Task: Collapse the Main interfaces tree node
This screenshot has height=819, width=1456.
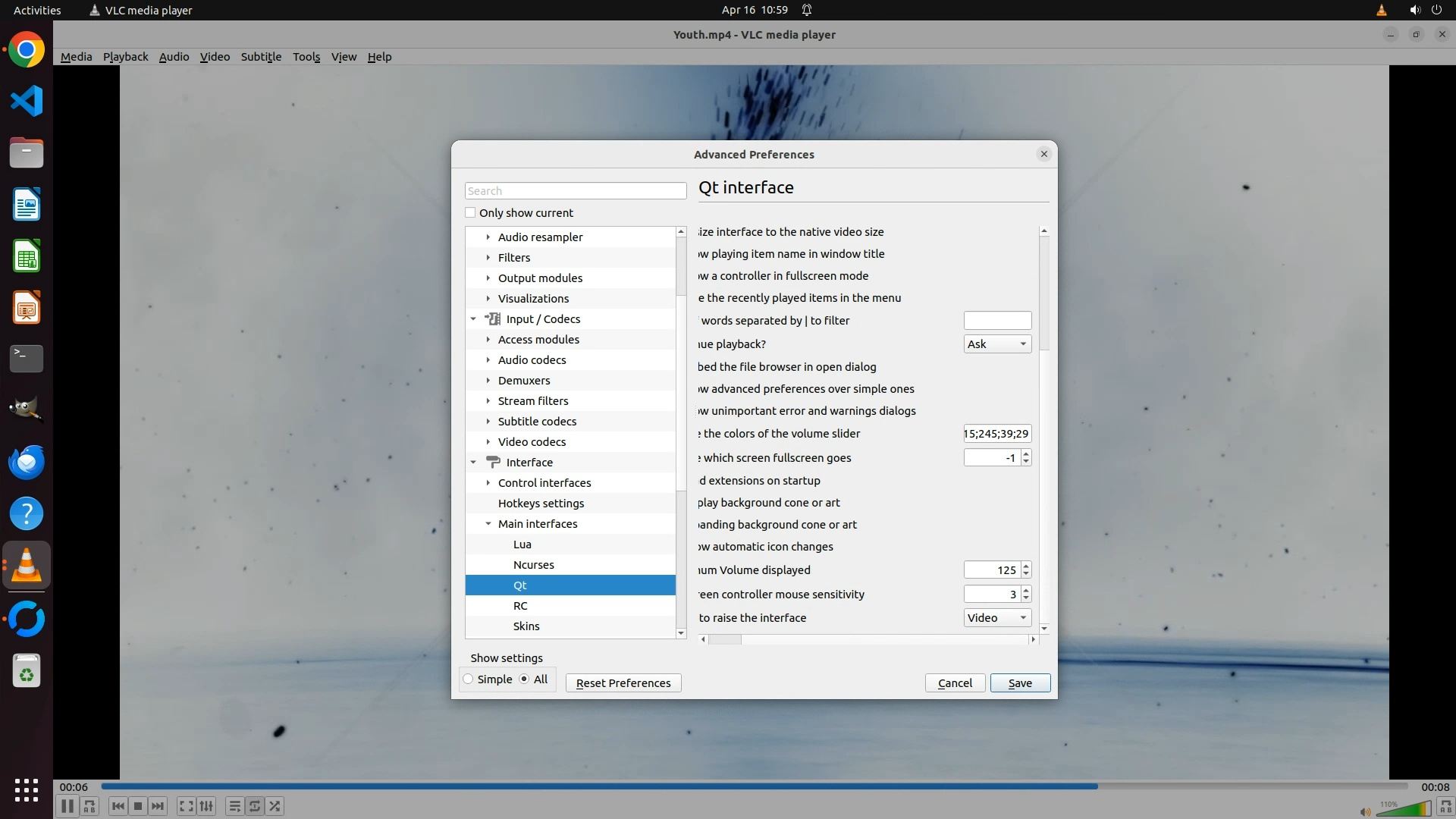Action: [x=488, y=524]
